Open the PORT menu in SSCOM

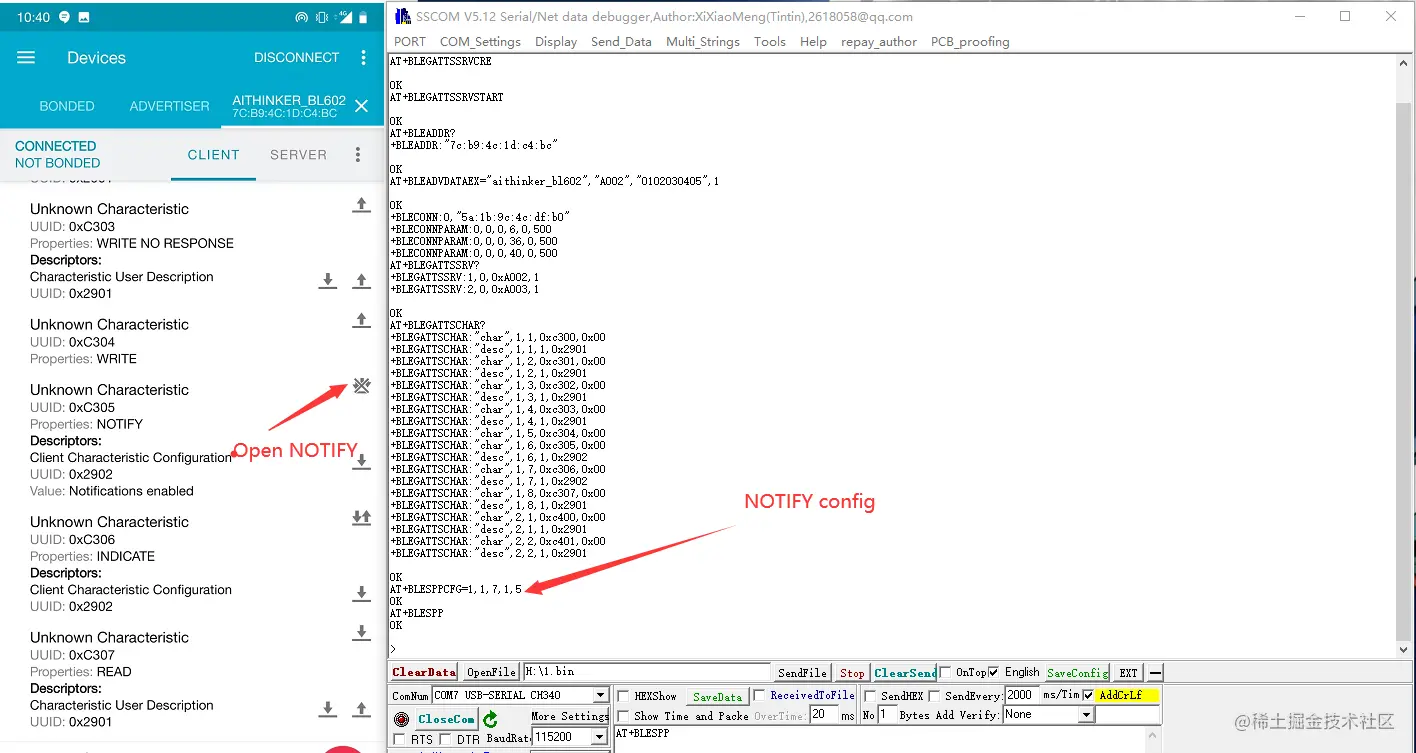click(410, 42)
